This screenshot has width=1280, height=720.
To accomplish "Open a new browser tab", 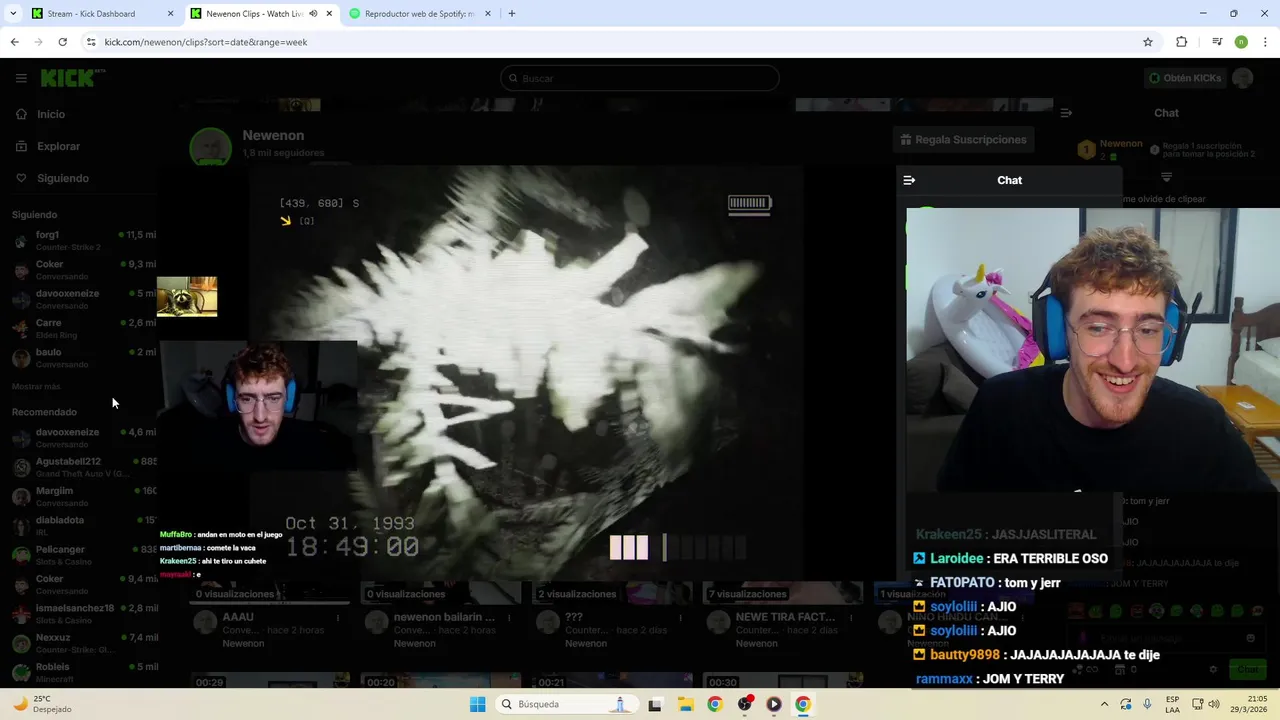I will [x=512, y=14].
